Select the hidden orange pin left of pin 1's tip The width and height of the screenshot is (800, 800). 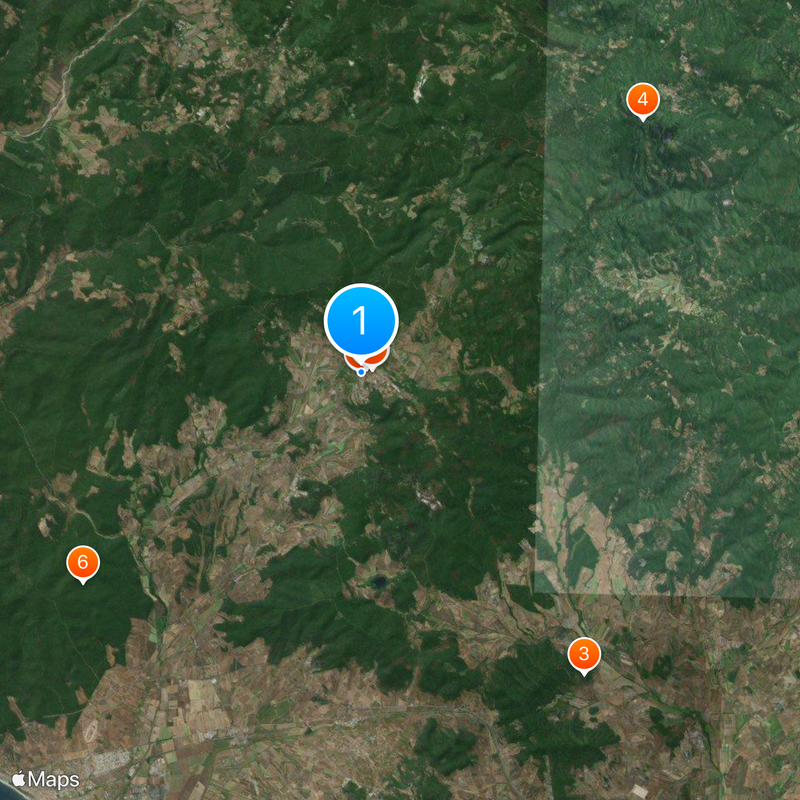tap(350, 362)
